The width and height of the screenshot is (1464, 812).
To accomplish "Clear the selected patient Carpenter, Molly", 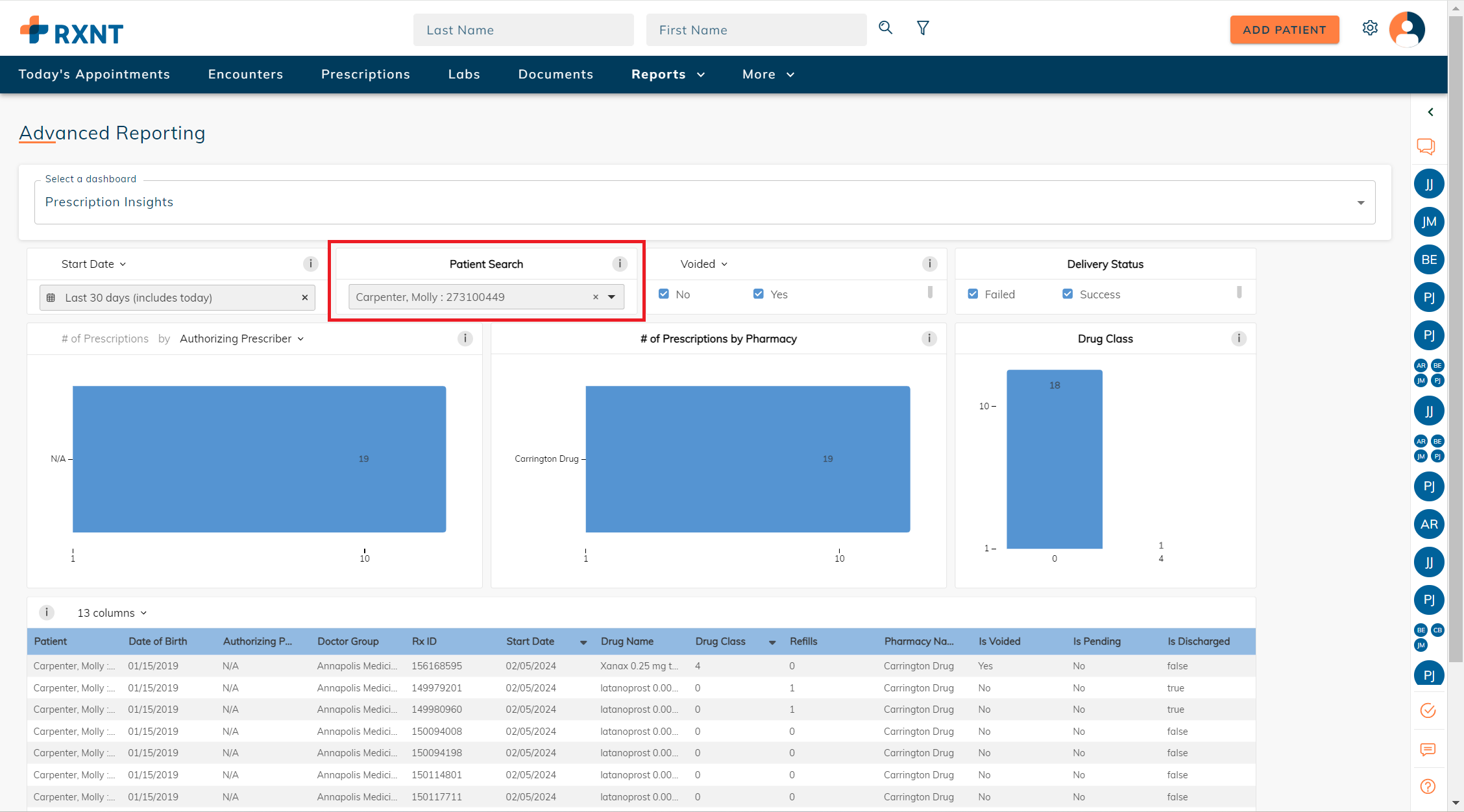I will coord(595,297).
